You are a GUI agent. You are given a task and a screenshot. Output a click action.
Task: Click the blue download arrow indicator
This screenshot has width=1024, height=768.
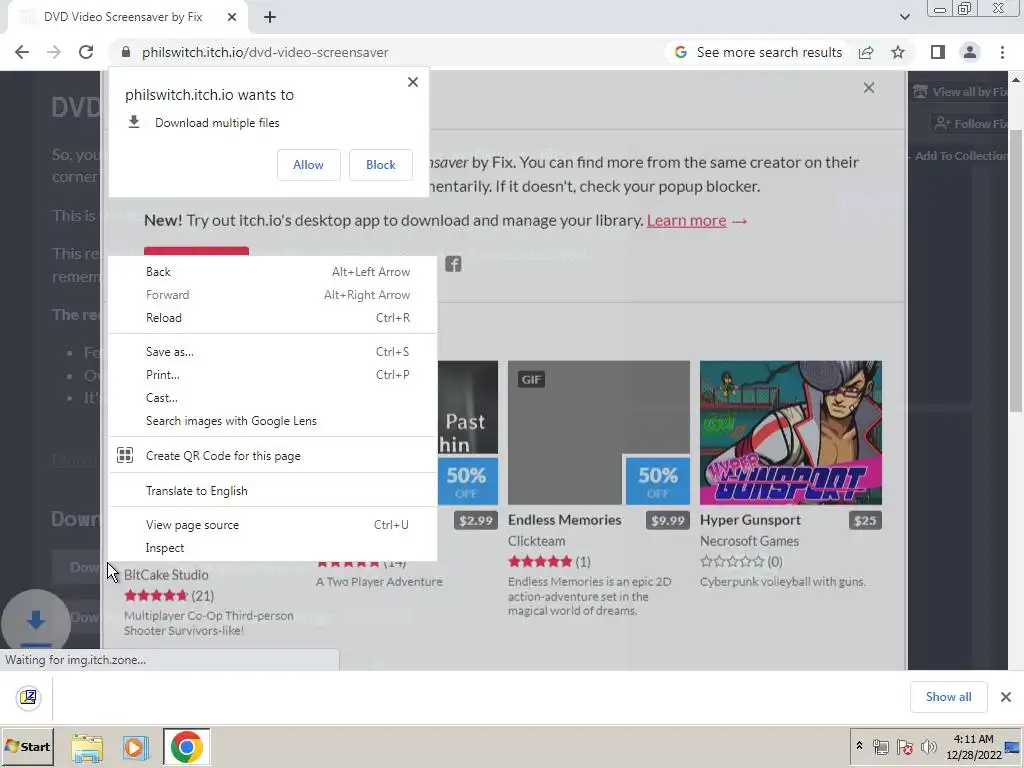pos(36,622)
